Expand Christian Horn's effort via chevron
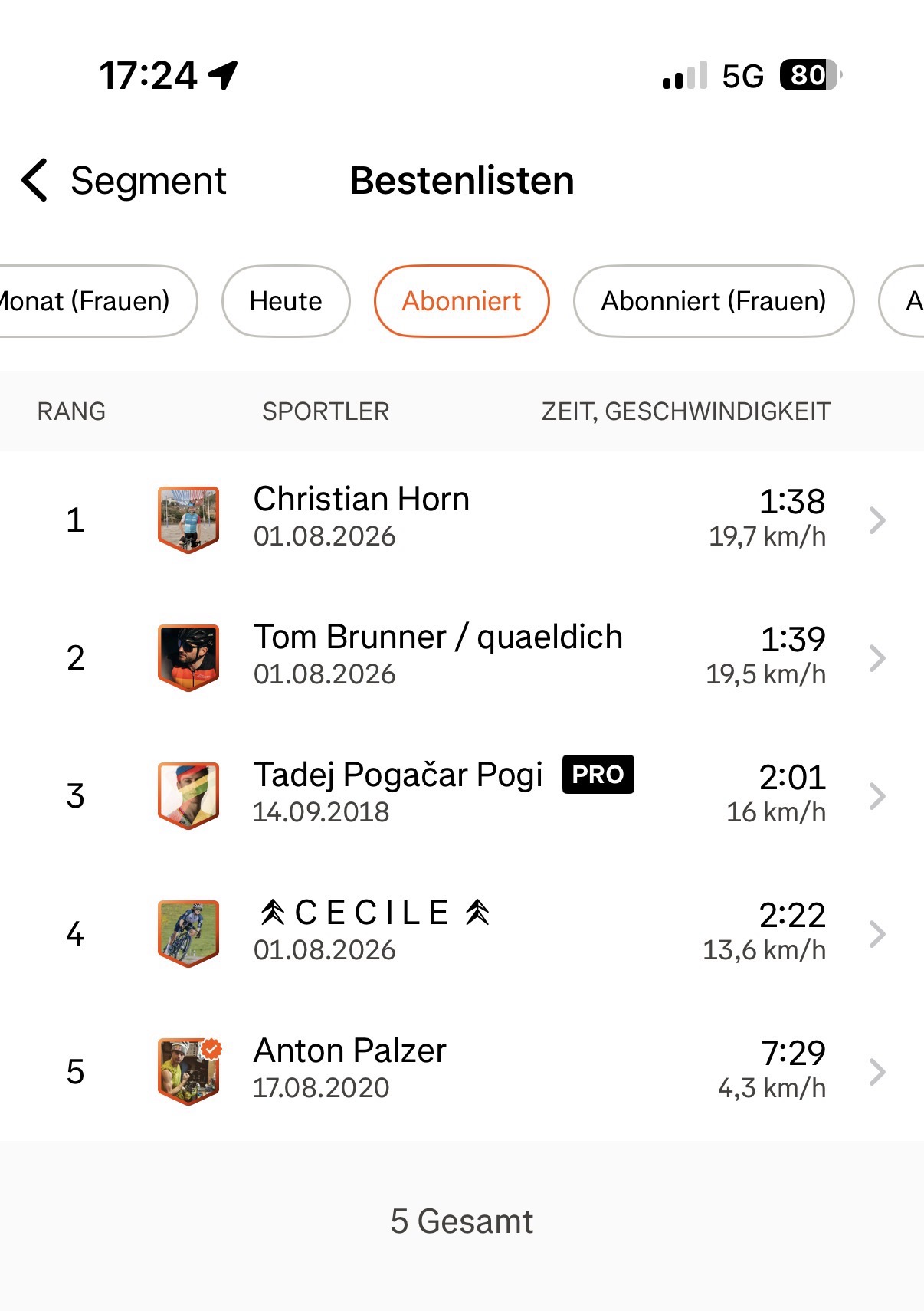 tap(877, 520)
